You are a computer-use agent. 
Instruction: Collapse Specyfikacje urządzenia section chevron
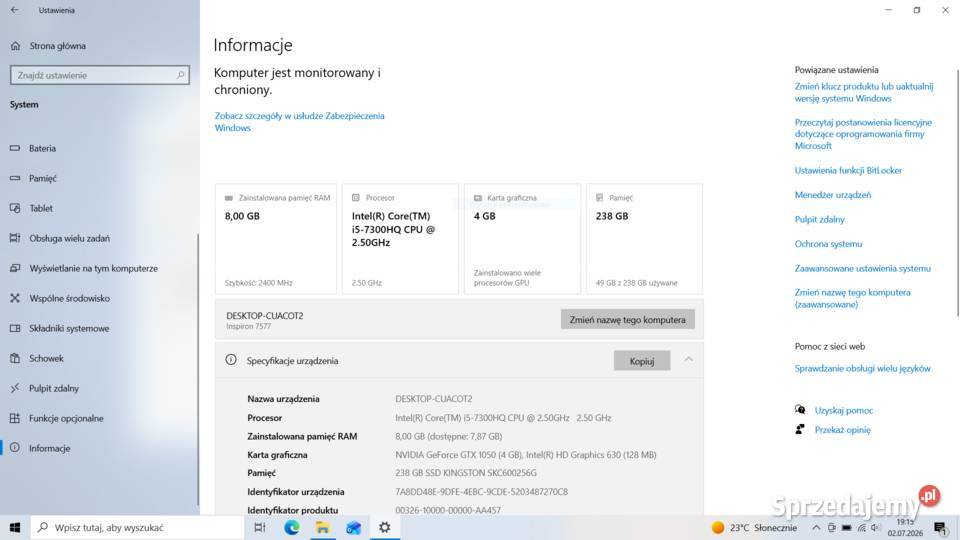[x=689, y=360]
